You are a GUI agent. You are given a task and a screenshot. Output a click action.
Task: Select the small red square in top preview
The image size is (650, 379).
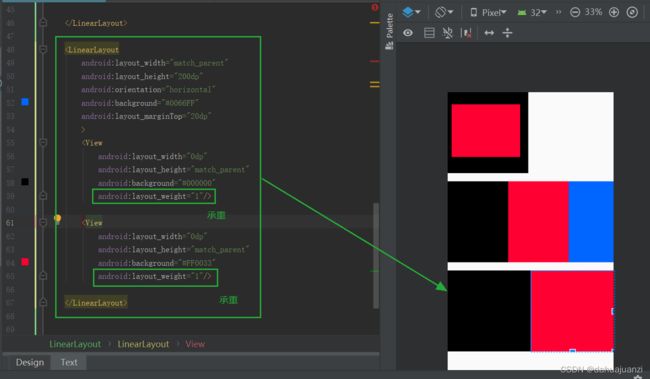point(486,131)
